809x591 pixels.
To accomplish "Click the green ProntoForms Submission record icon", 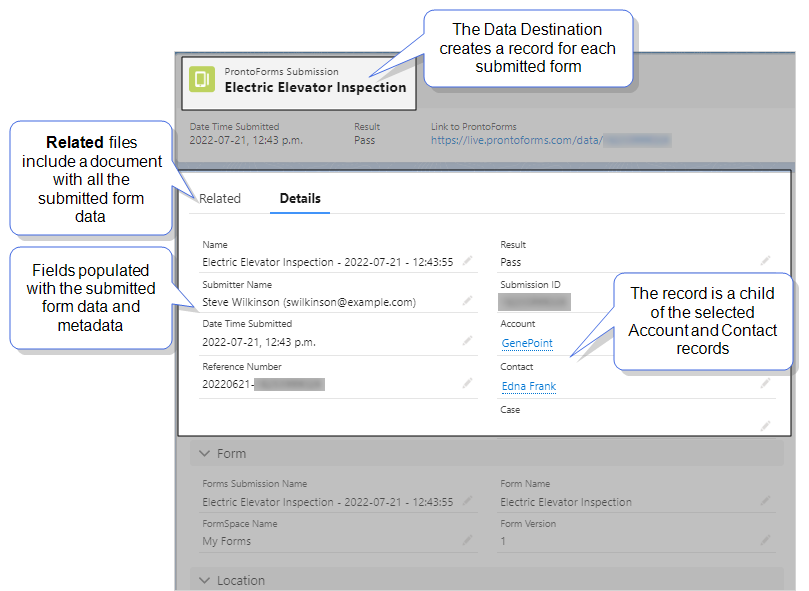I will [x=202, y=79].
